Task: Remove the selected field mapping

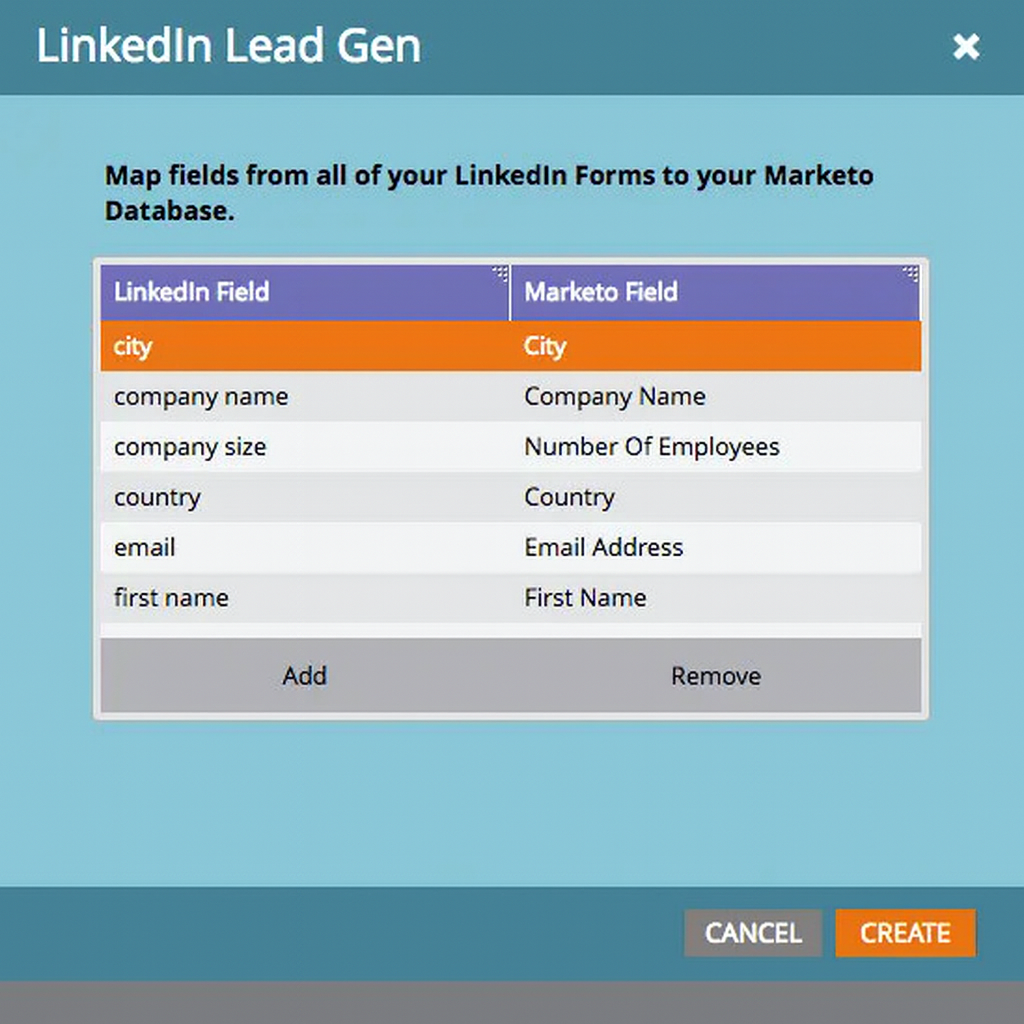Action: pyautogui.click(x=715, y=676)
